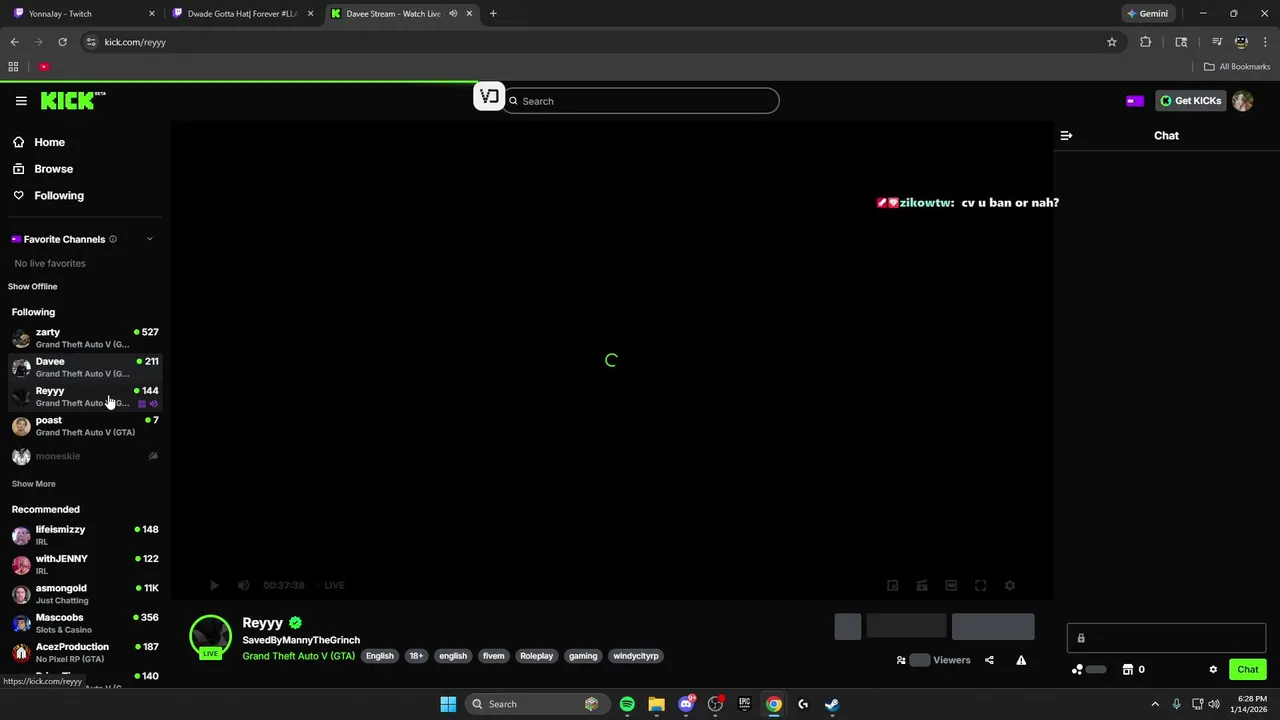
Task: Toggle theater mode
Action: (x=951, y=586)
